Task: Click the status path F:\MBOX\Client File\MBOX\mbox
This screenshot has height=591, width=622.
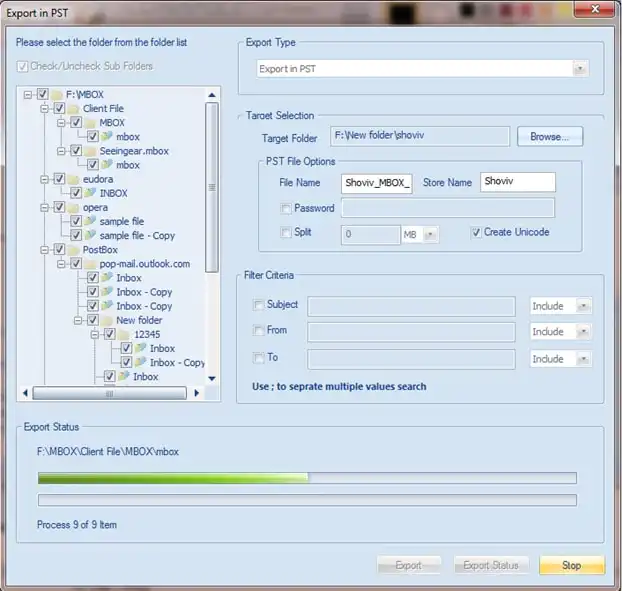Action: click(108, 452)
